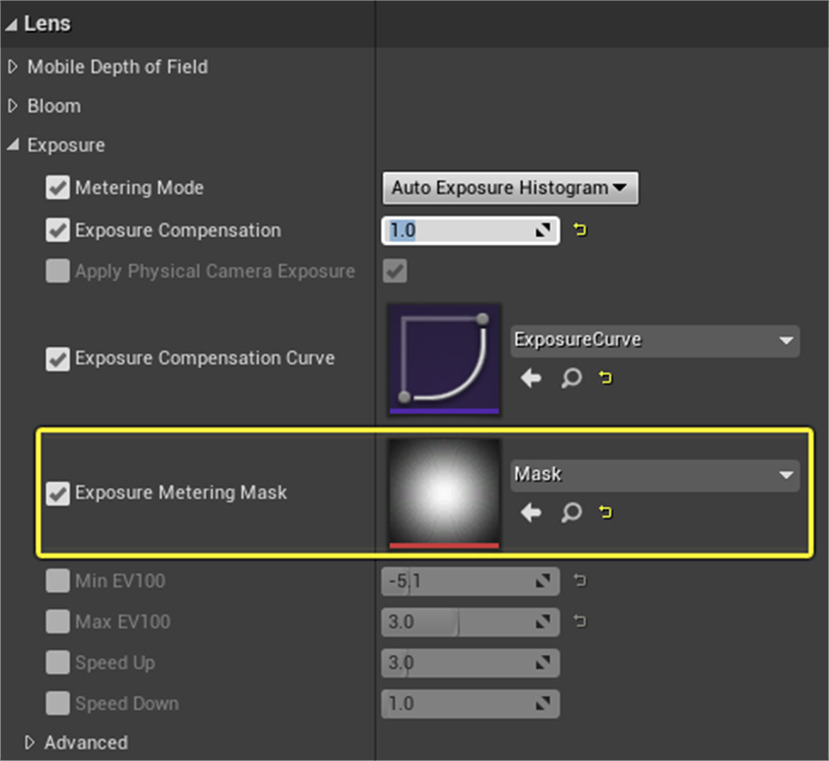The image size is (829, 761).
Task: Use selected asset arrow for ExposureCurve
Action: coord(531,379)
